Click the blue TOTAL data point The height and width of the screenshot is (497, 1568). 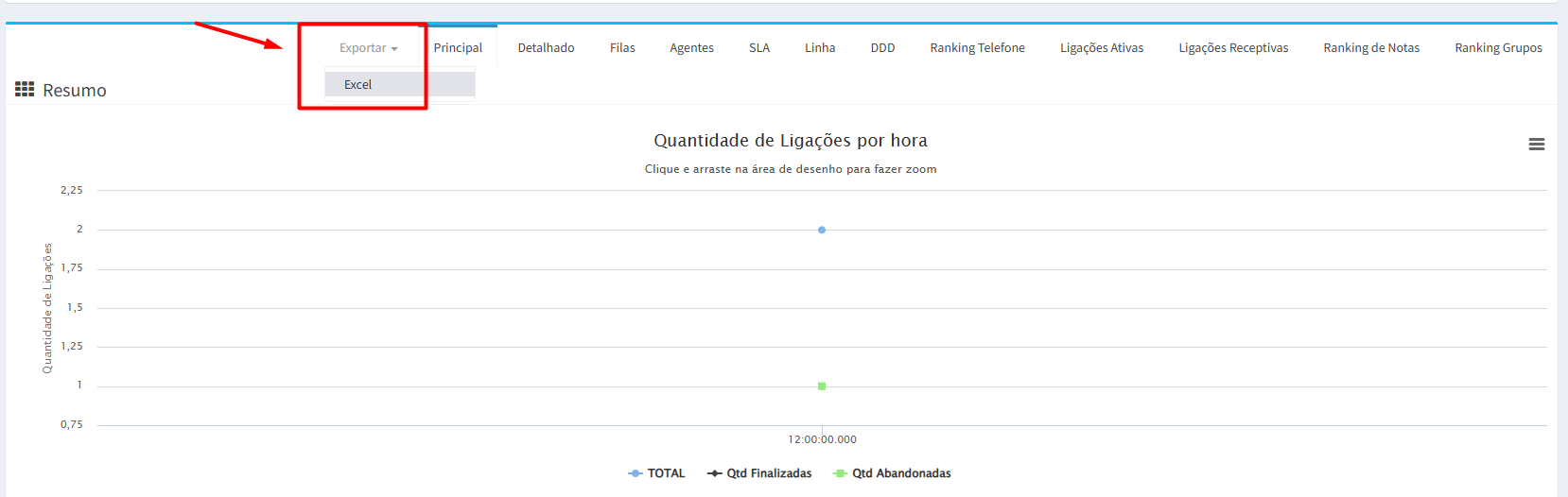(822, 230)
